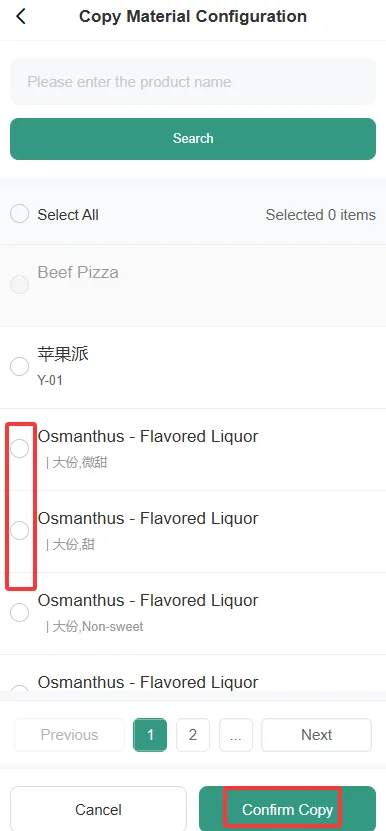Click the Previous page button
Image resolution: width=386 pixels, height=831 pixels.
coord(69,735)
